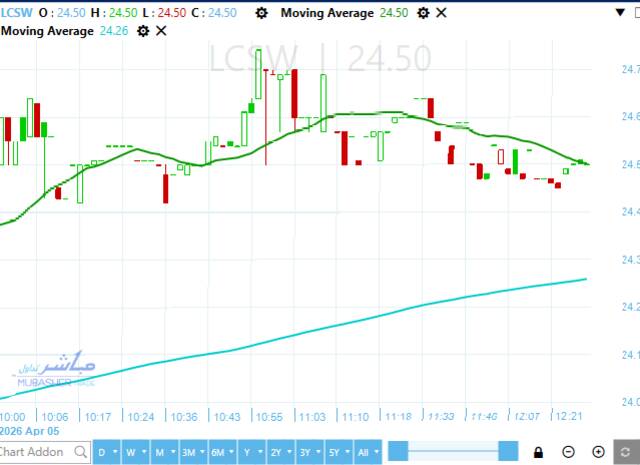Click the zoom out minus icon
The height and width of the screenshot is (465, 640).
coord(569,452)
